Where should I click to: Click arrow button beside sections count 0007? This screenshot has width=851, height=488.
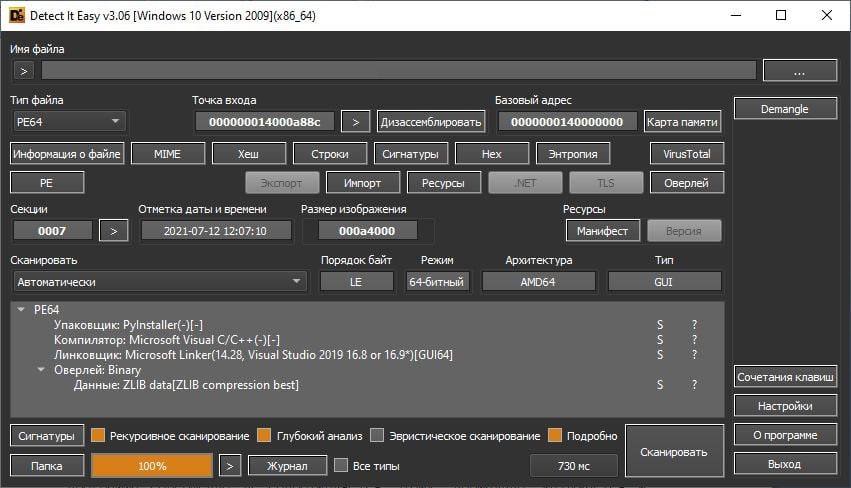(113, 231)
